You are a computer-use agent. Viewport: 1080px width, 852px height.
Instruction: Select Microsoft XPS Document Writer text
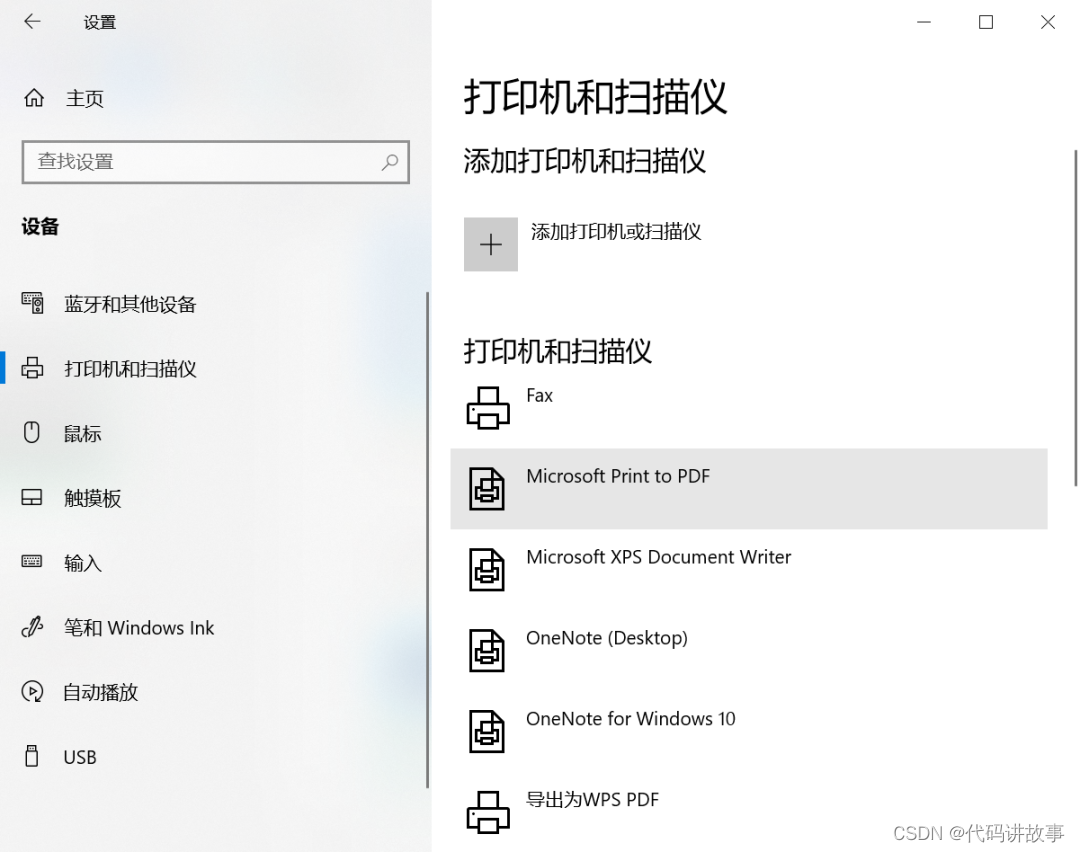658,557
